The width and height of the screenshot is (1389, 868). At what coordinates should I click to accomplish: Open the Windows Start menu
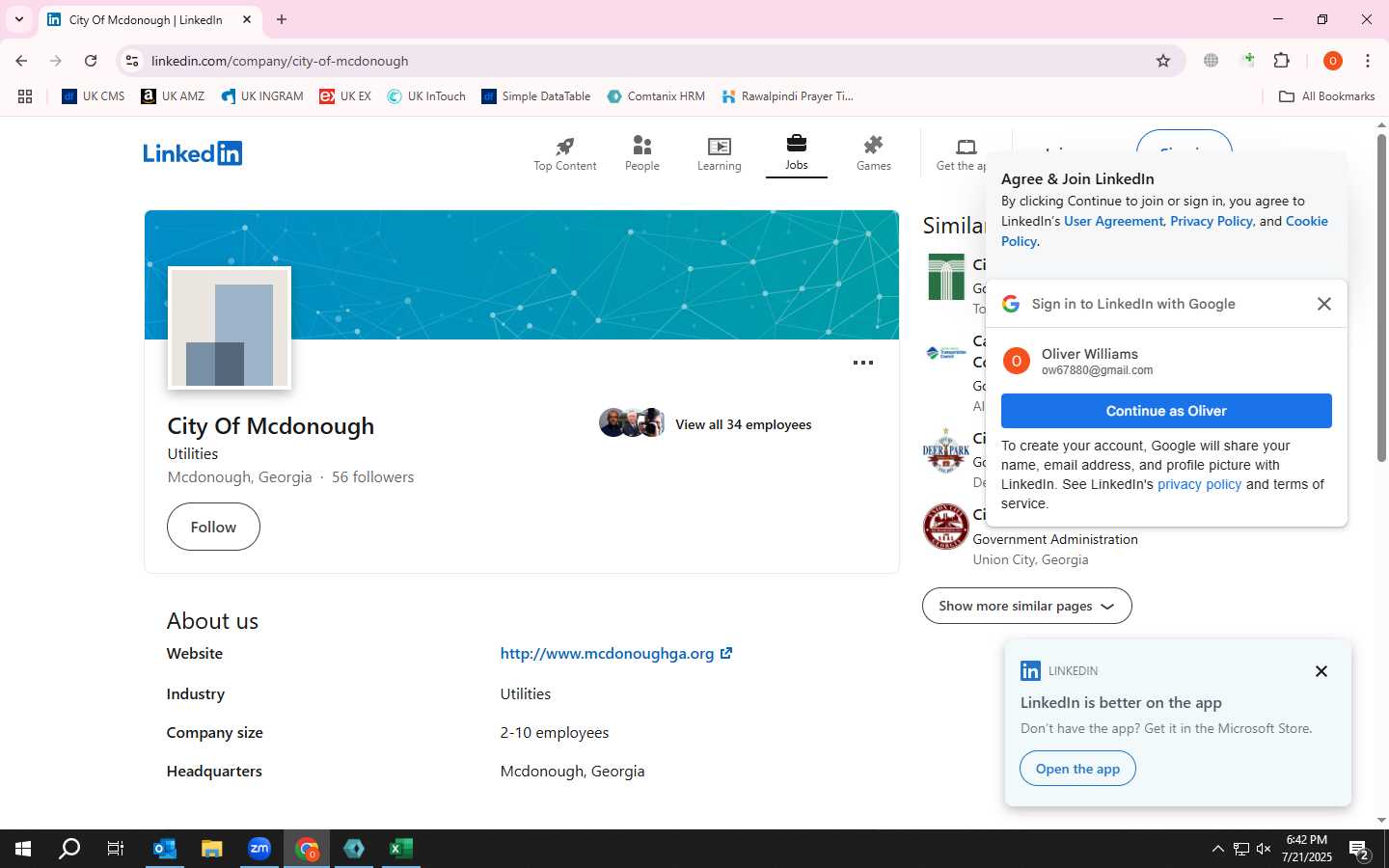point(23,849)
